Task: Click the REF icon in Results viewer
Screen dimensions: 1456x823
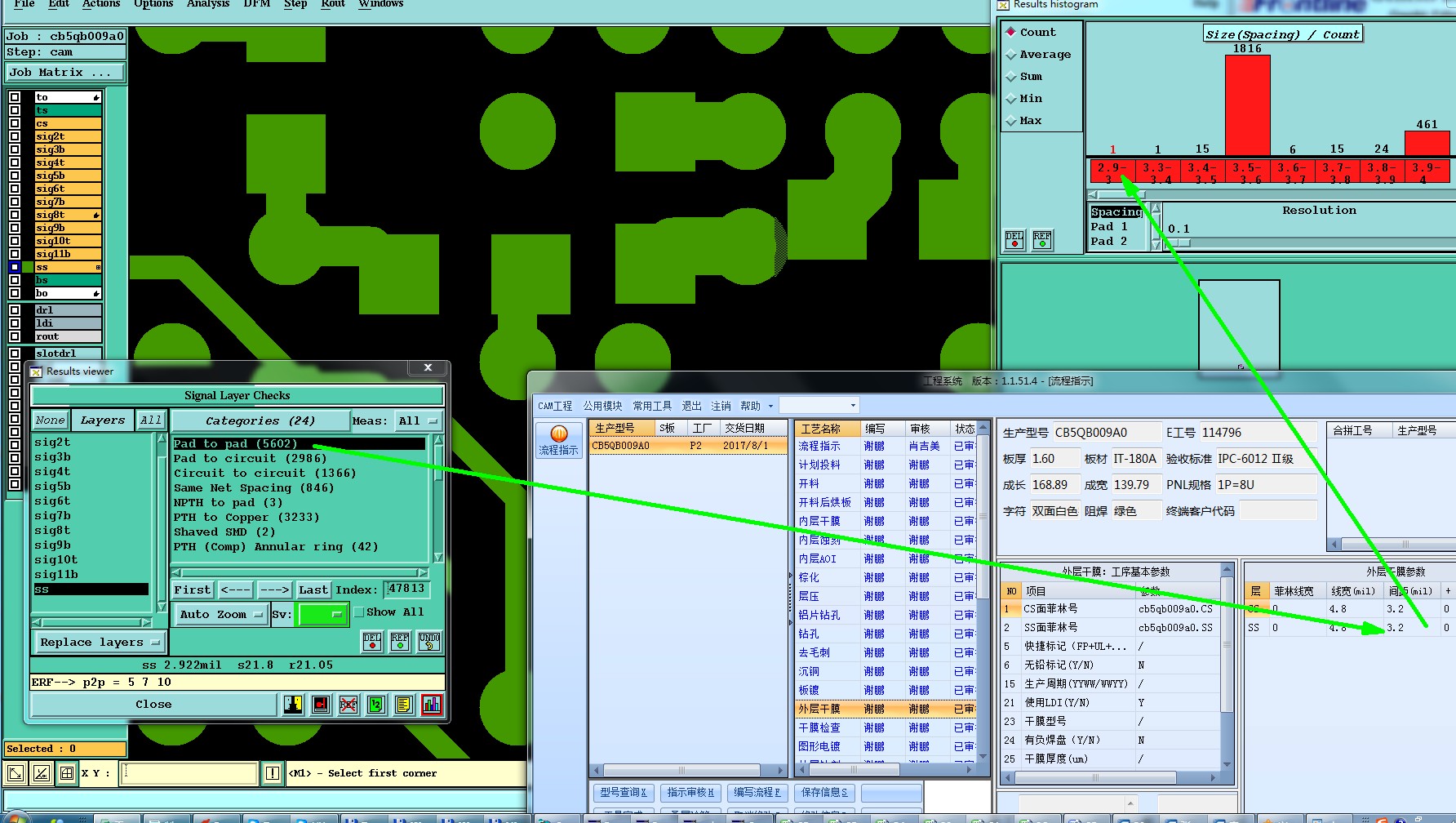Action: point(400,642)
